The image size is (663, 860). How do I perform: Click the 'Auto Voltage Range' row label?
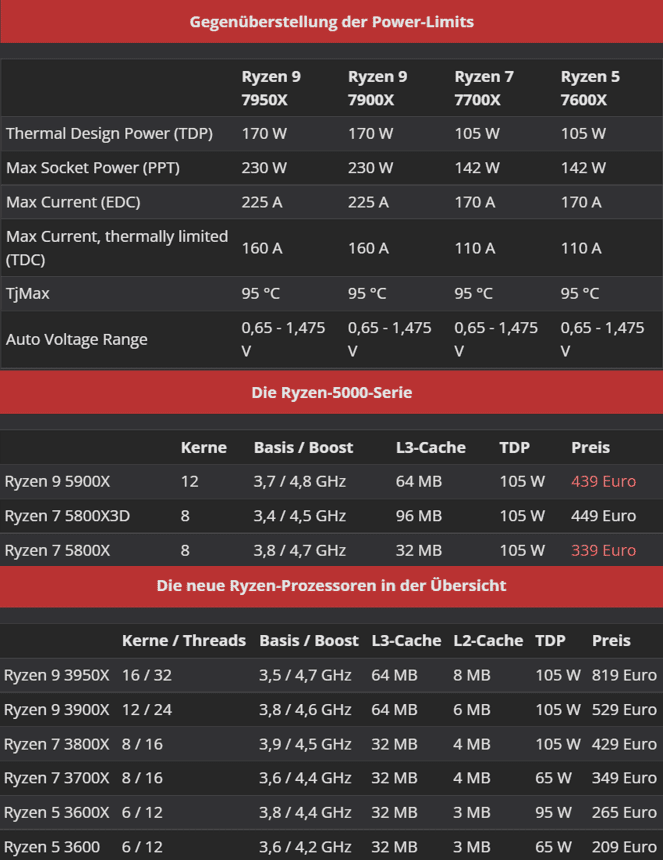coord(77,340)
